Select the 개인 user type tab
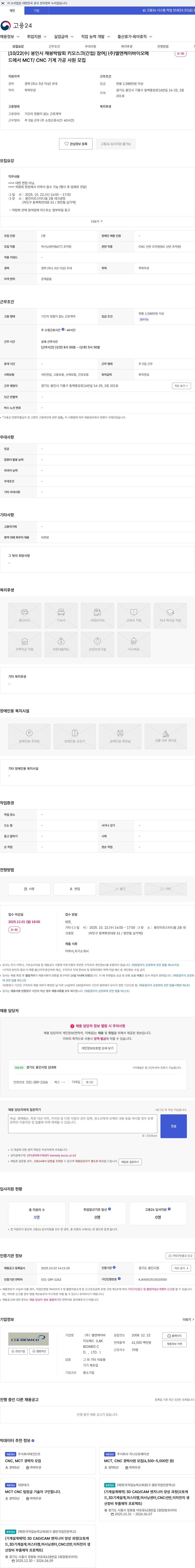Viewport: 195px width, 1568px height. click(x=12, y=10)
